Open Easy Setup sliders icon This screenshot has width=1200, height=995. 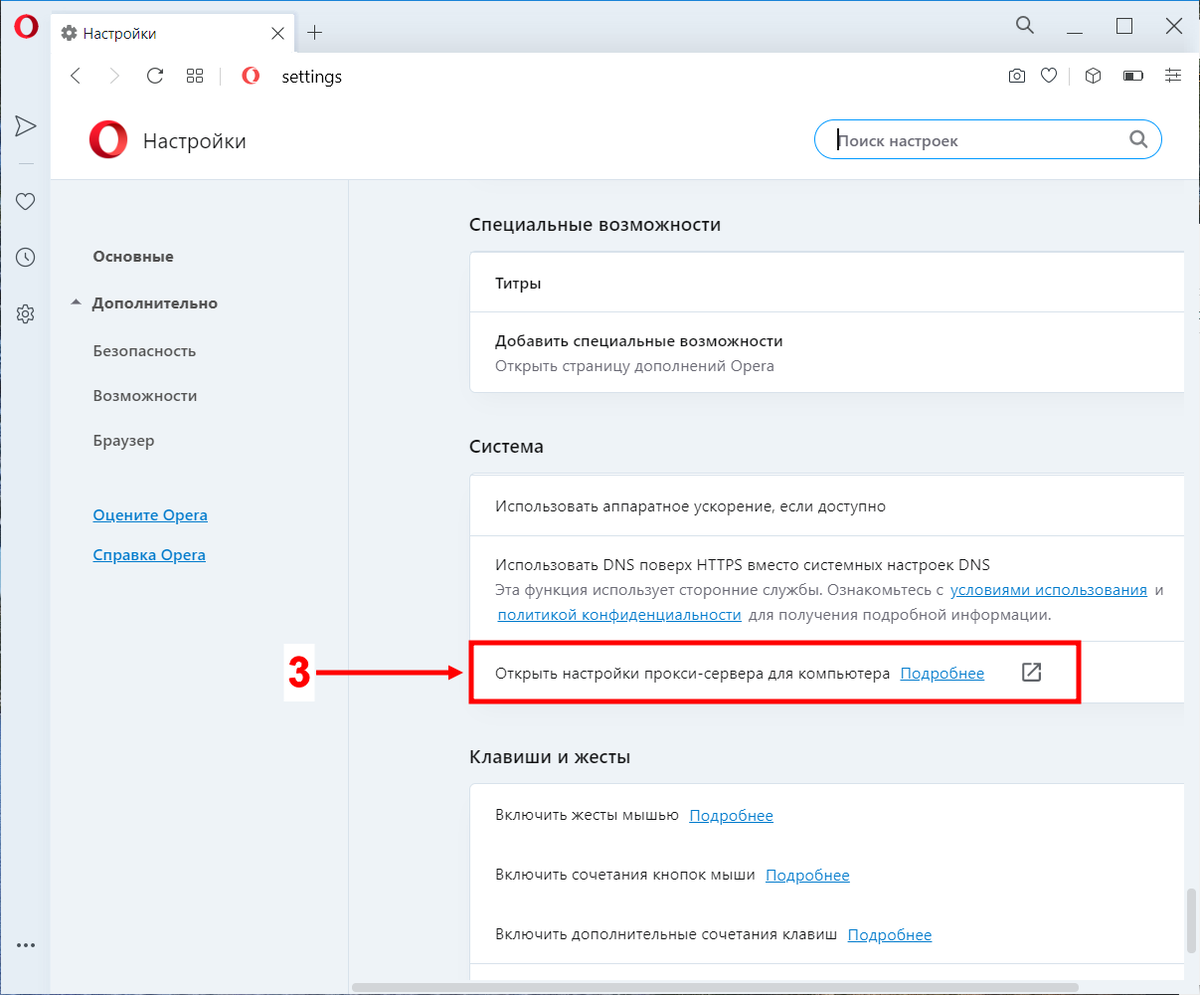click(x=1173, y=76)
